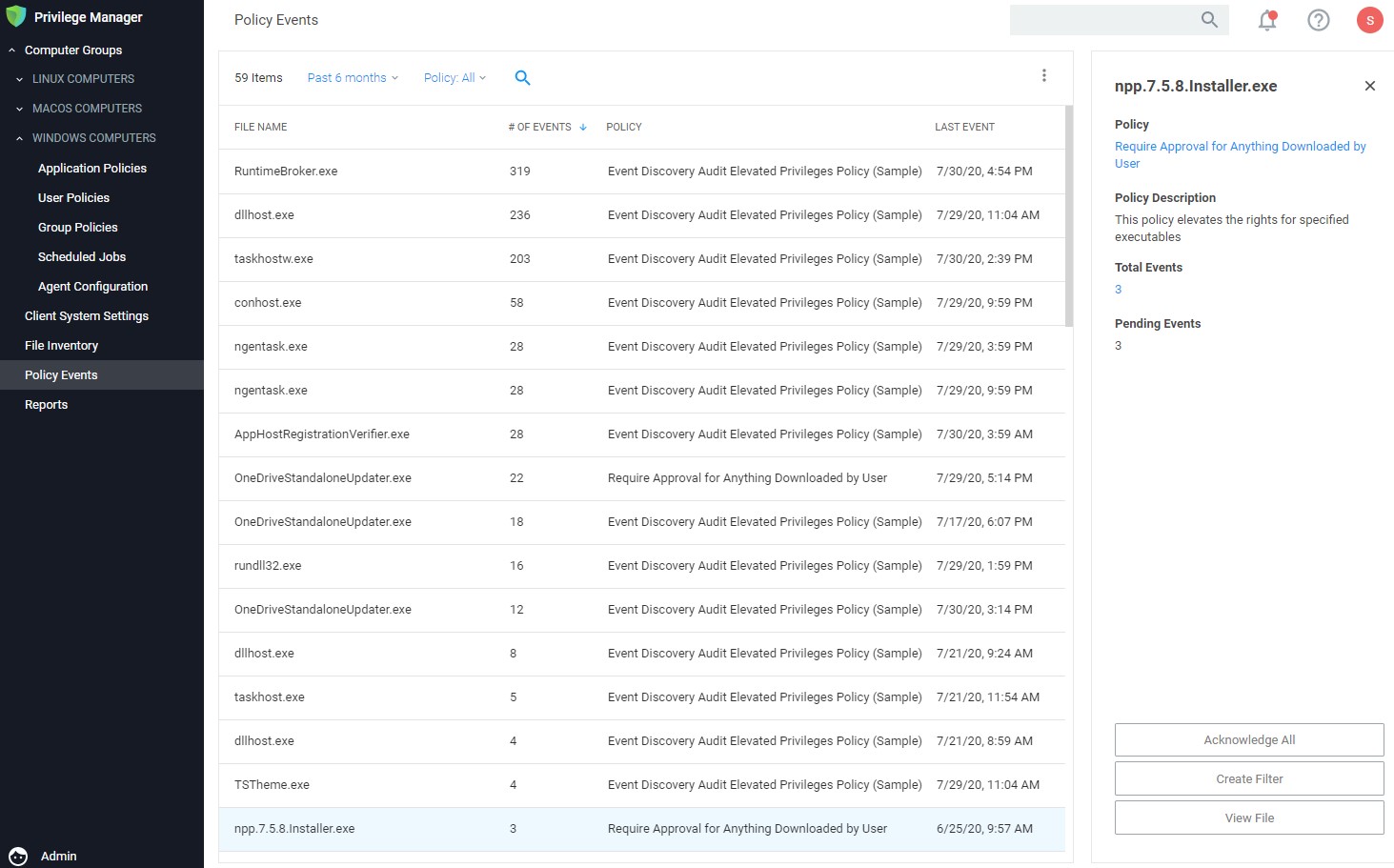Select the RuntimeBroker.exe row

[x=642, y=172]
